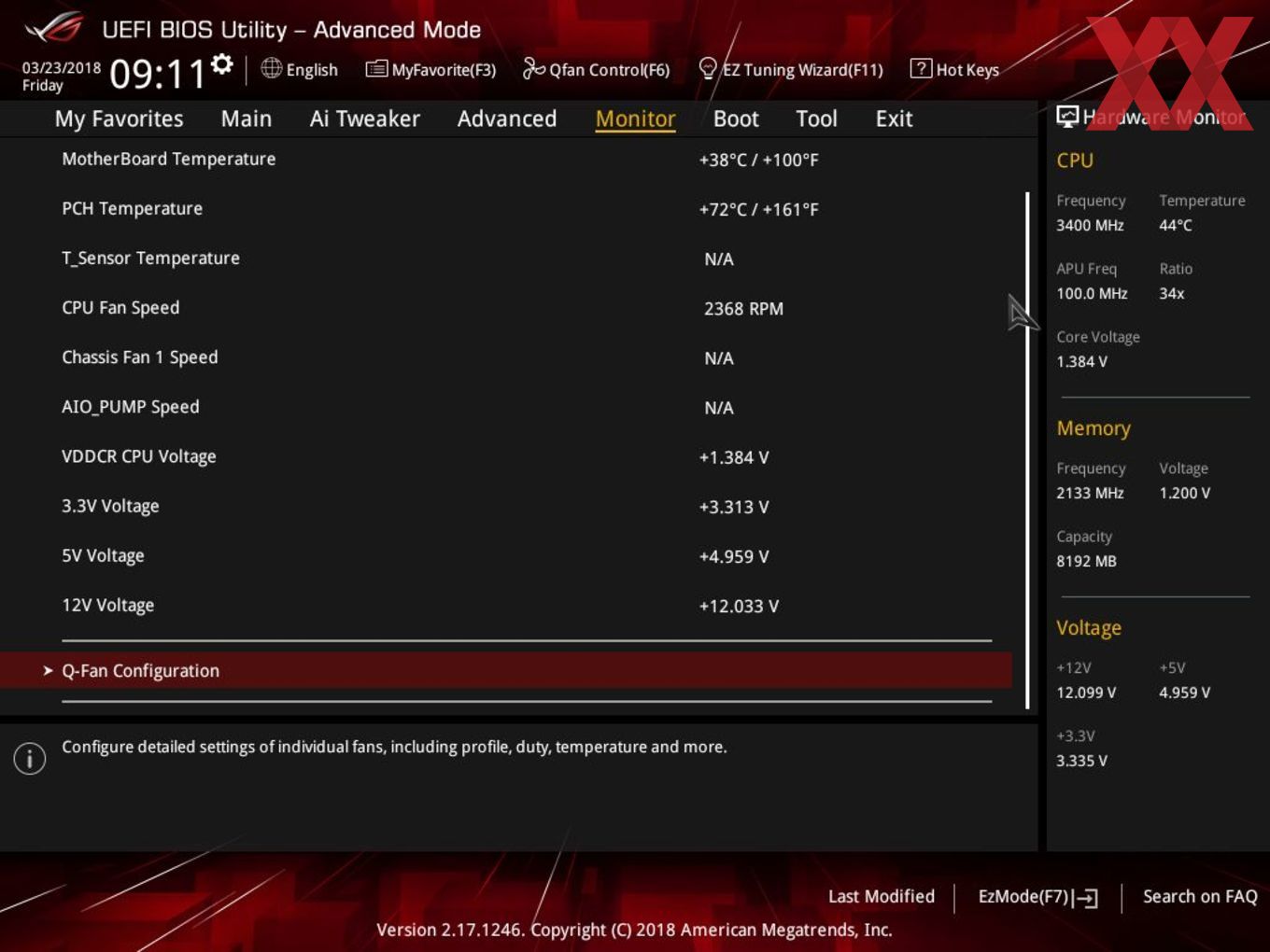Click +1.384 V value
1270x952 pixels.
pos(734,457)
